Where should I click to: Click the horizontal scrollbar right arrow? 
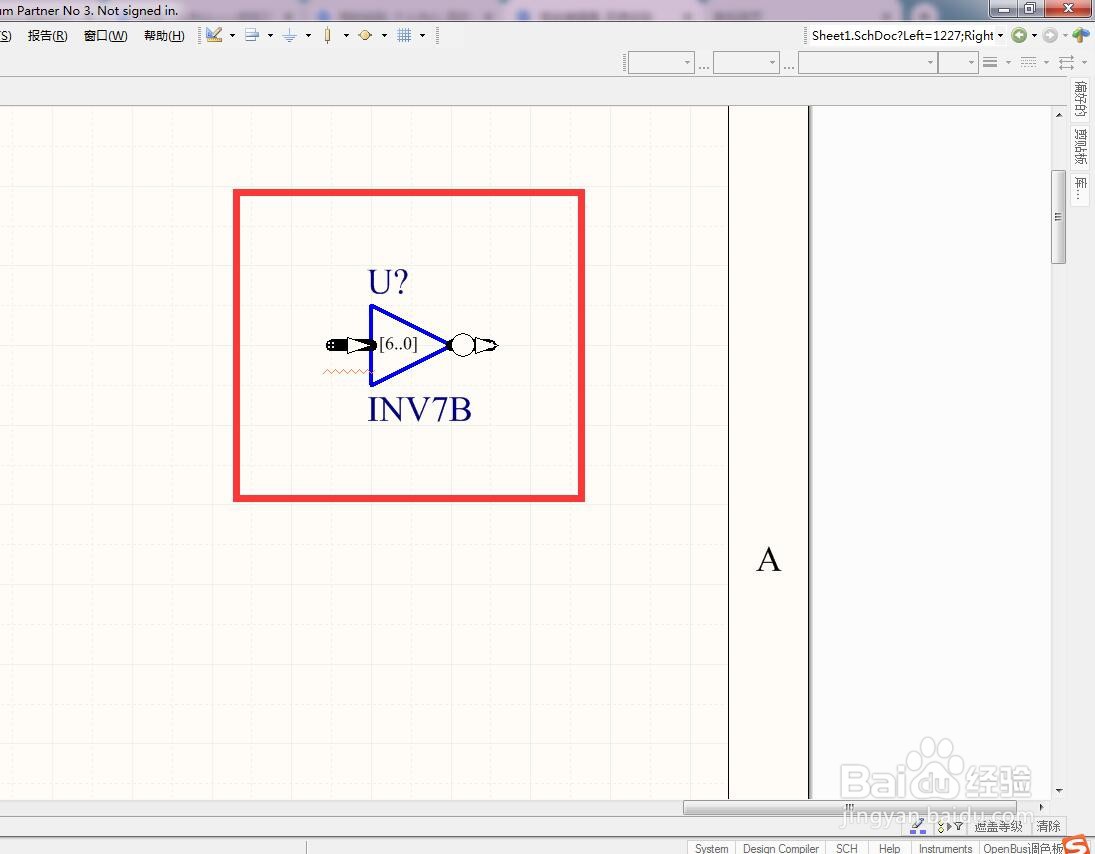(1041, 807)
